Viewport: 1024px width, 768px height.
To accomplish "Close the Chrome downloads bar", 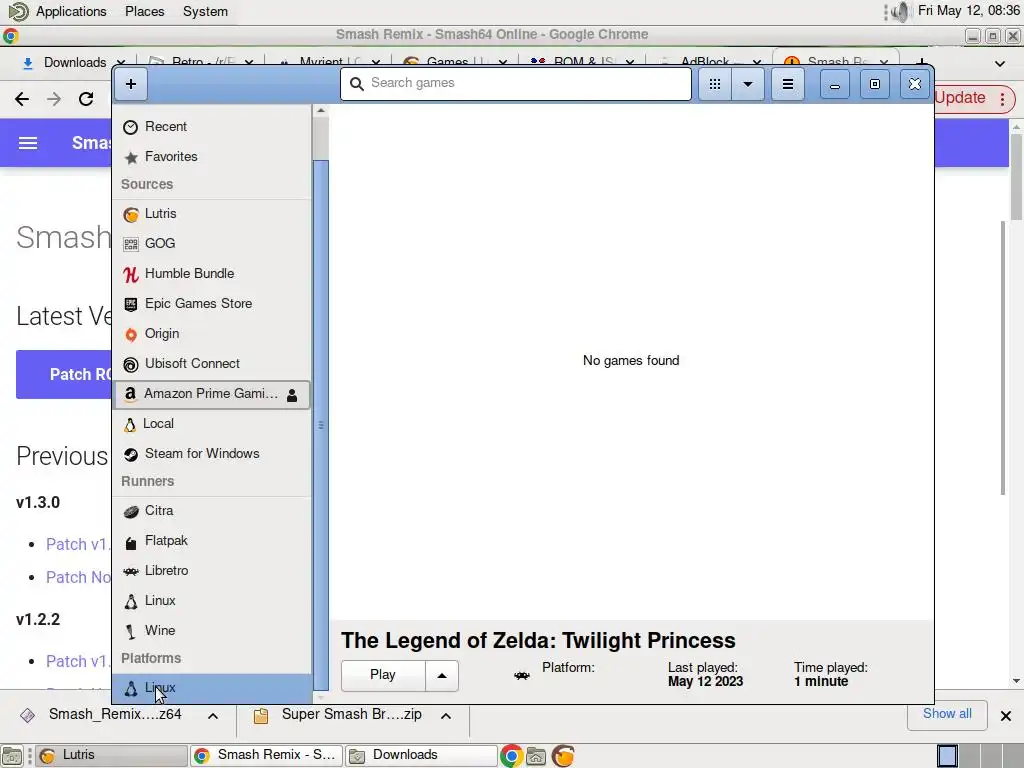I will click(1006, 716).
